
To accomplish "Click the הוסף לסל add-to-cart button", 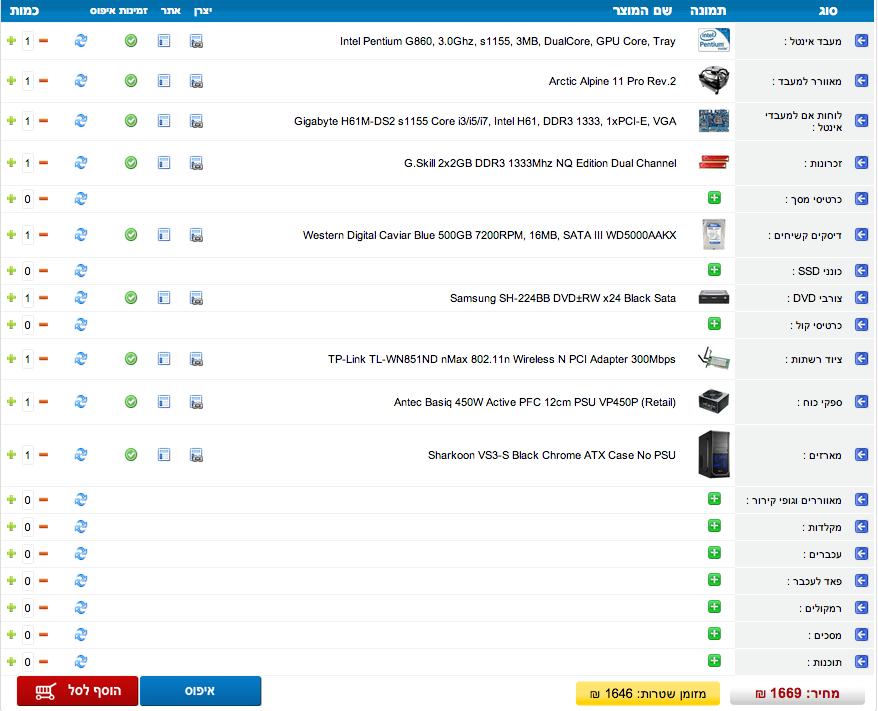I will point(77,691).
